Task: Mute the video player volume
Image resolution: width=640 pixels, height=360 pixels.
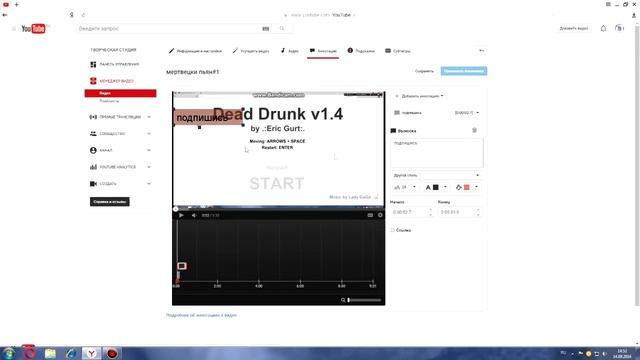Action: pyautogui.click(x=194, y=215)
